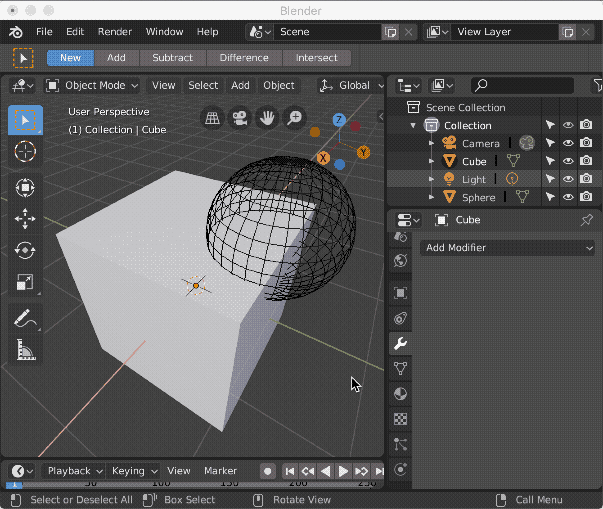Select the Transform tool
This screenshot has height=509, width=603.
tap(25, 188)
